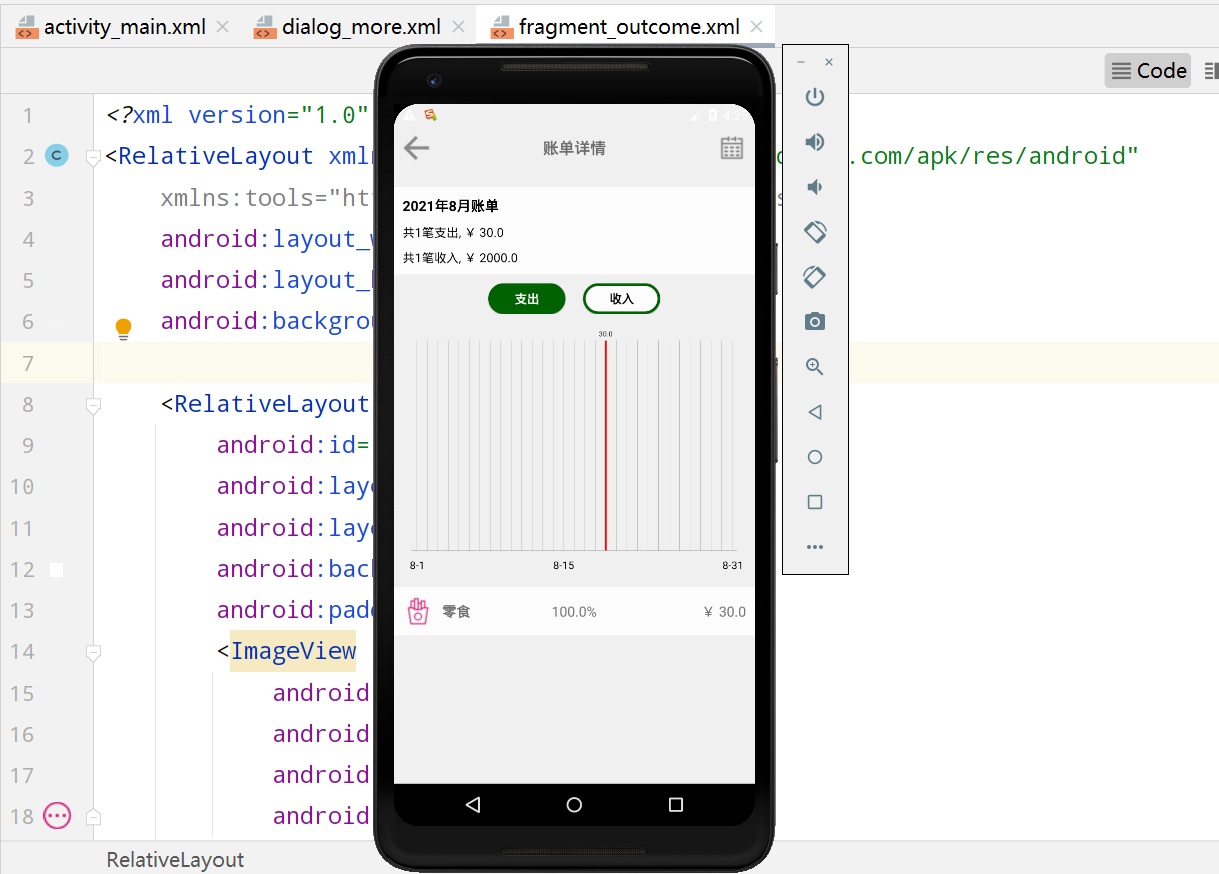The image size is (1219, 874).
Task: Select the 支出 expense button
Action: point(527,299)
